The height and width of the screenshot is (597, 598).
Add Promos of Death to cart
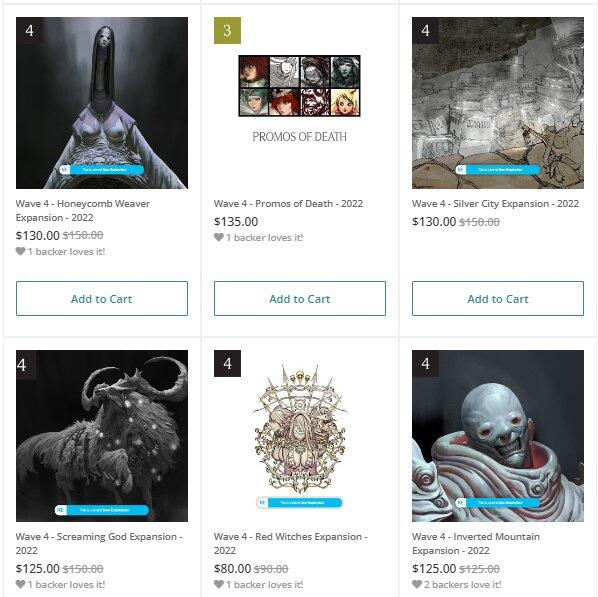(300, 299)
